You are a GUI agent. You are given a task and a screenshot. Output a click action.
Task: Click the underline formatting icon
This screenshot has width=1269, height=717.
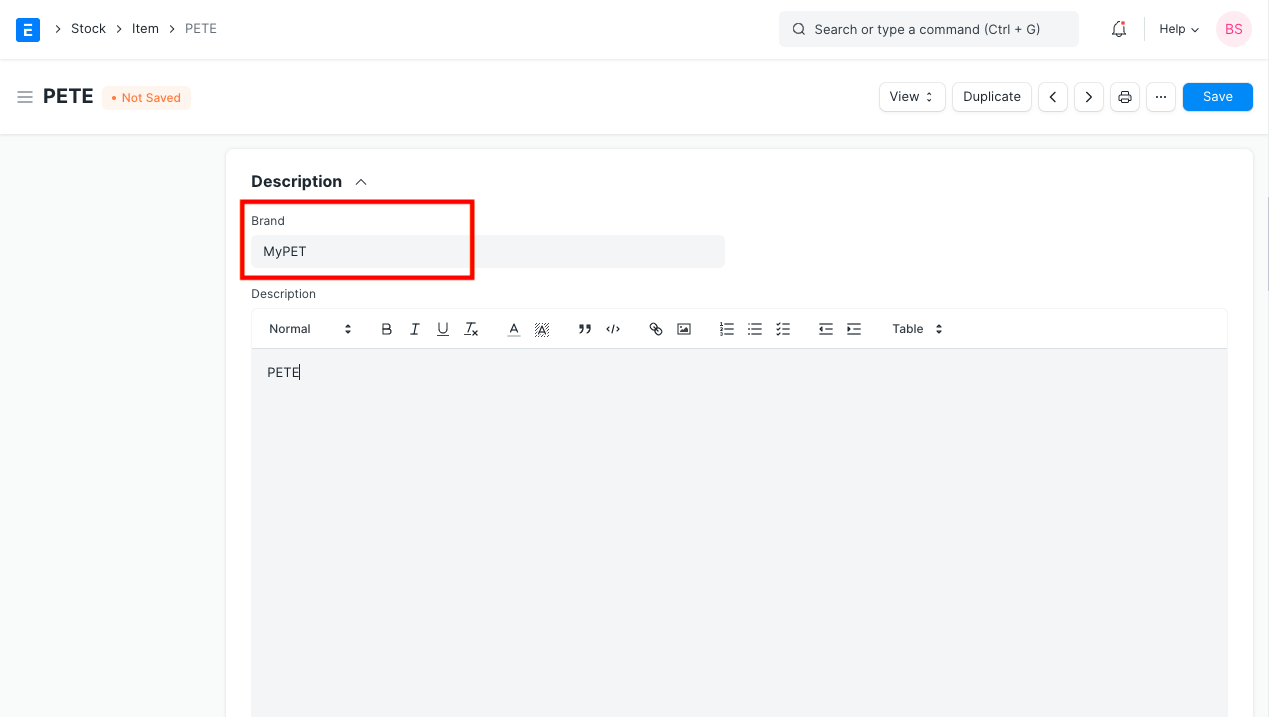click(443, 329)
